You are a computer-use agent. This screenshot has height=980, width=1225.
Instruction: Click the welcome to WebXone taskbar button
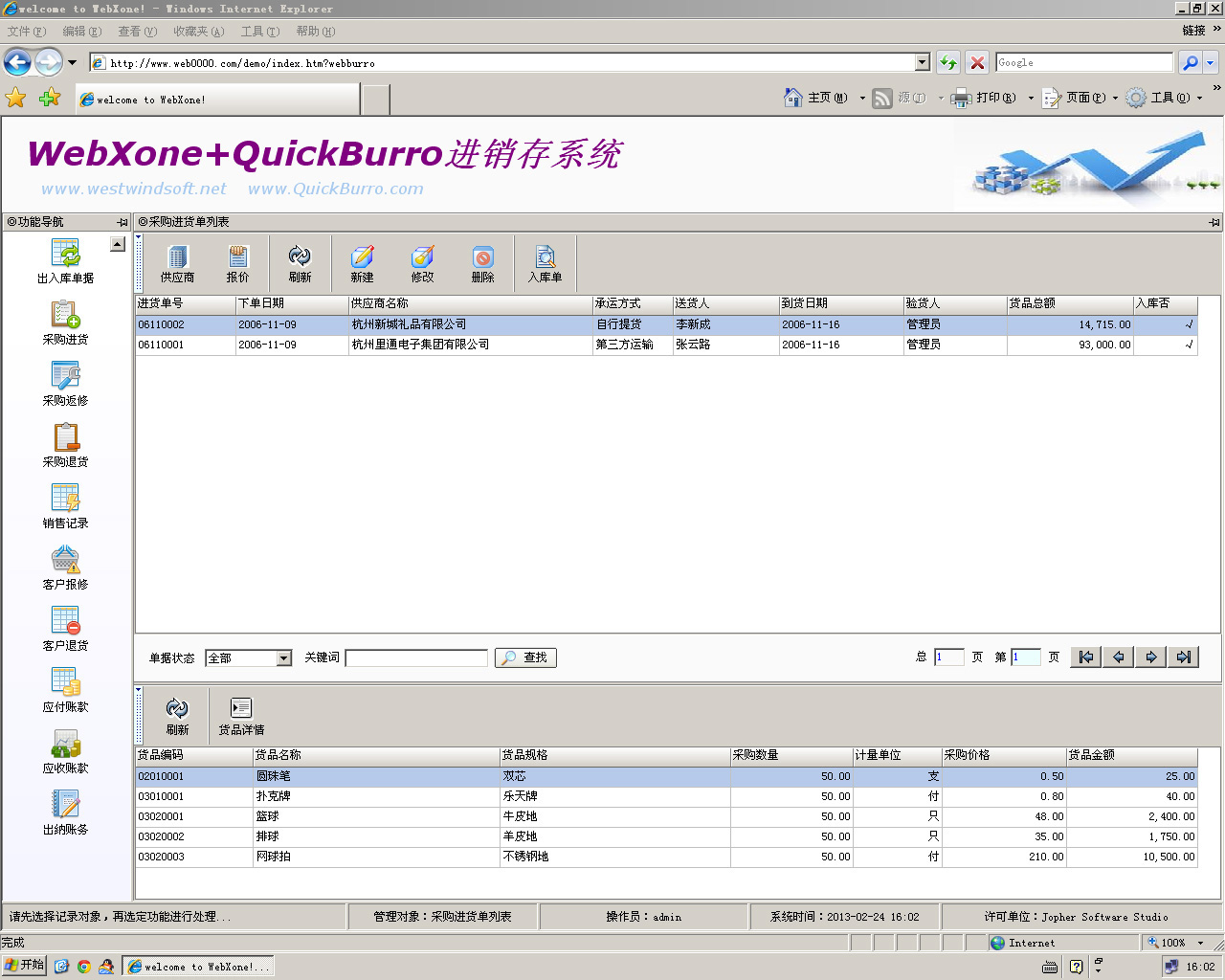coord(198,967)
